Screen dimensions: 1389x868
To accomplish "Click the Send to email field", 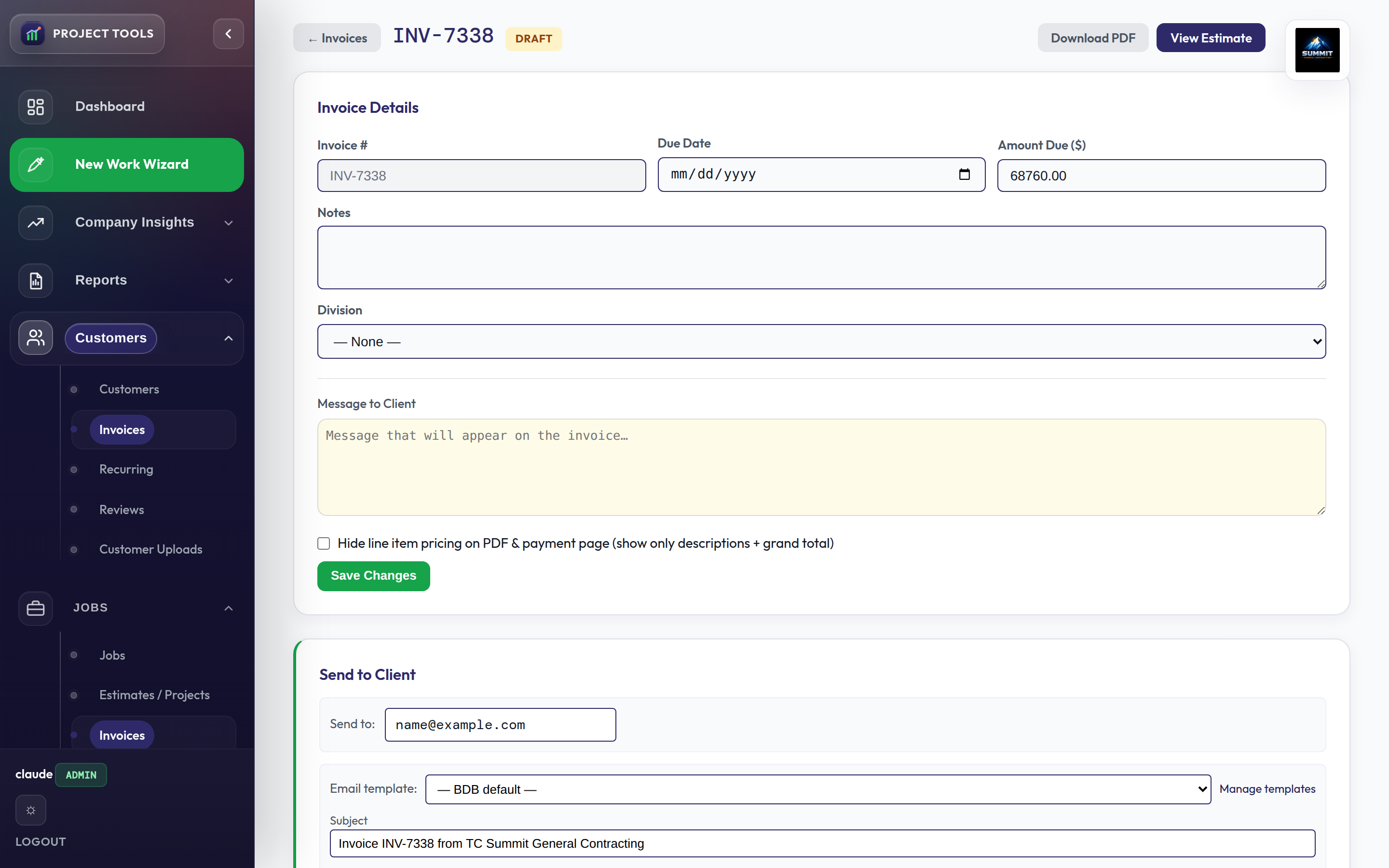I will click(x=501, y=724).
